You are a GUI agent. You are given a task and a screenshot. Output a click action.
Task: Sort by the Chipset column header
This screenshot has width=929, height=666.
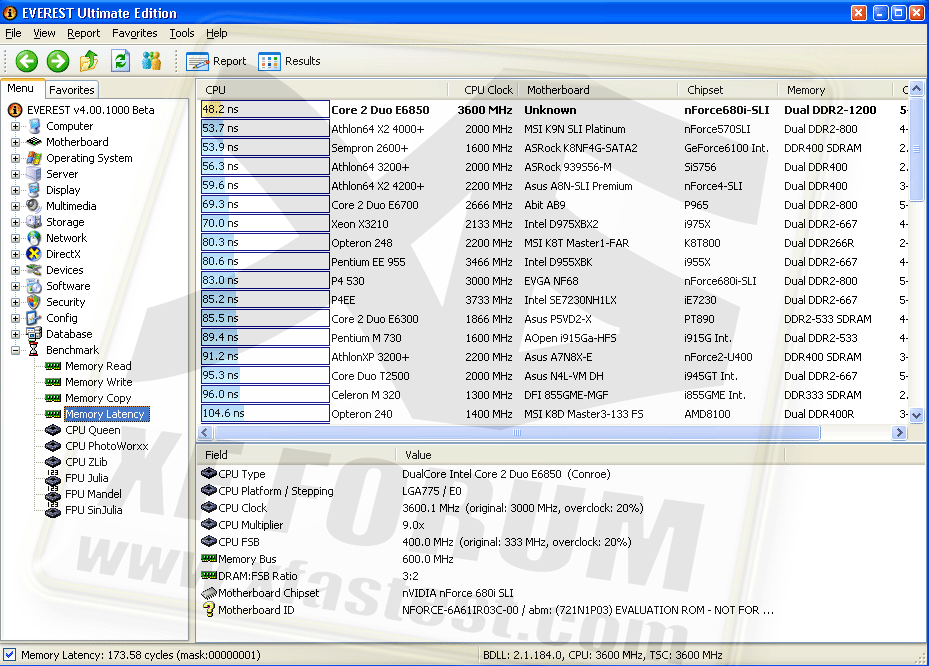click(x=728, y=90)
